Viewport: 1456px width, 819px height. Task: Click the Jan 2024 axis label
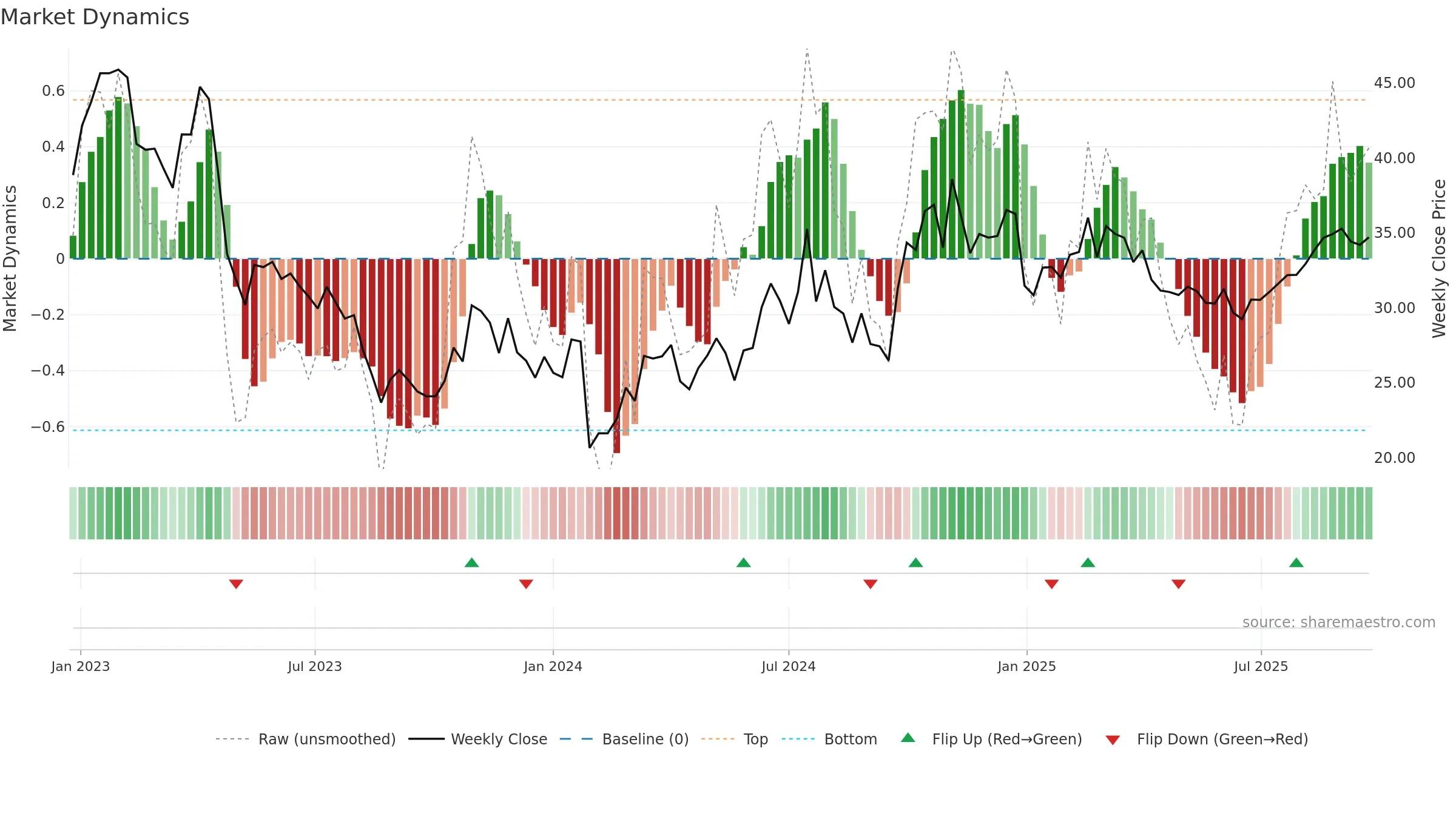(x=553, y=666)
